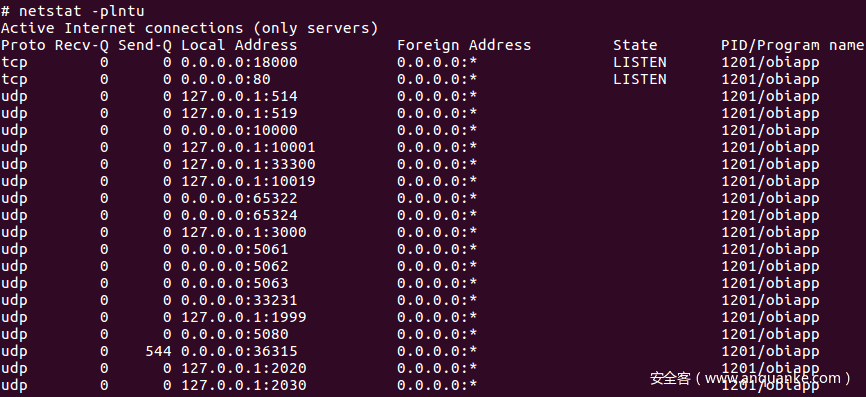Select local address 127.0.0.1:2020
The height and width of the screenshot is (397, 866).
point(244,368)
